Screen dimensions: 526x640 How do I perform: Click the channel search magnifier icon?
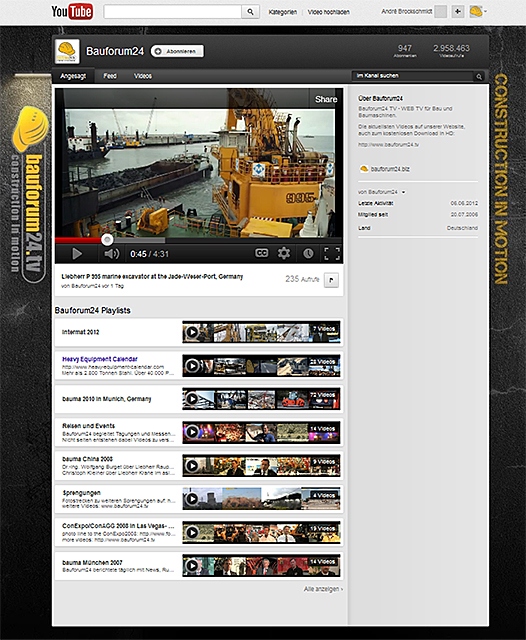coord(479,76)
